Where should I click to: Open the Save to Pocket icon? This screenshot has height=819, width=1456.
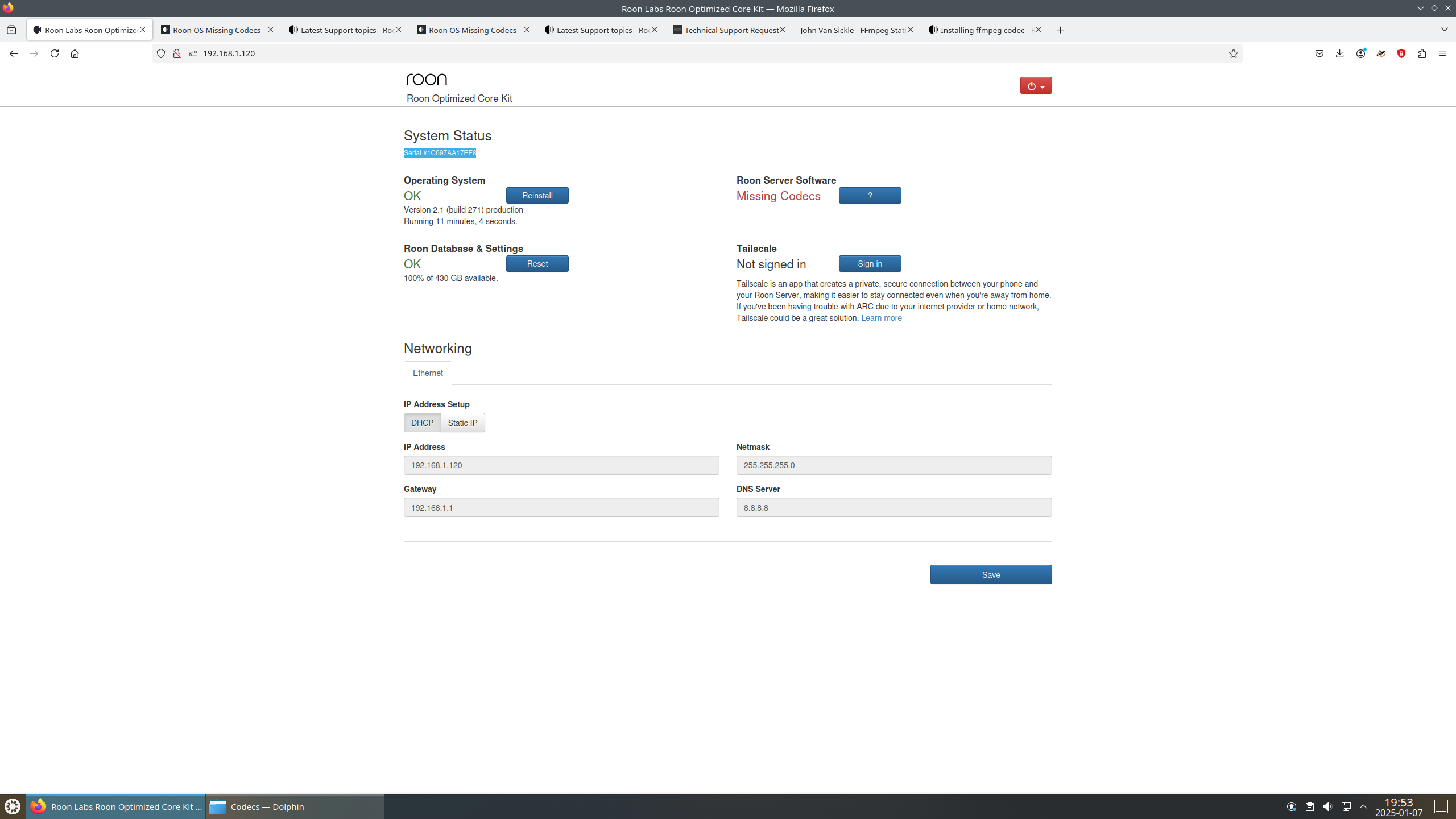point(1319,53)
